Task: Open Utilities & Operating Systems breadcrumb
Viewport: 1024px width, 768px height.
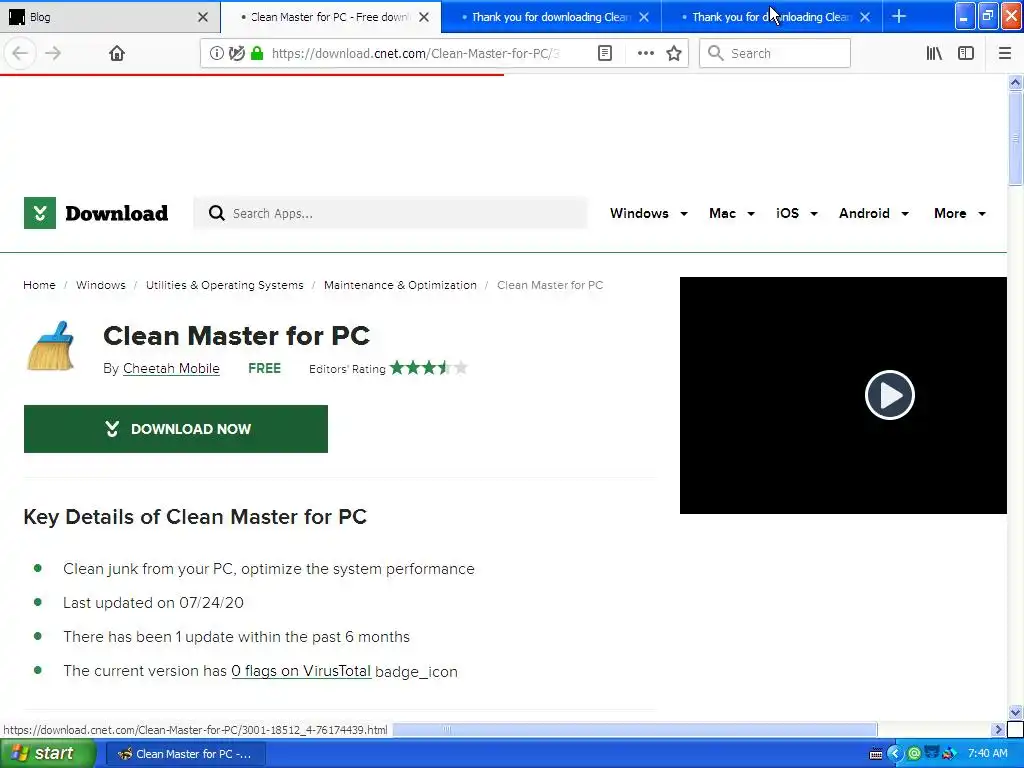Action: [x=225, y=285]
